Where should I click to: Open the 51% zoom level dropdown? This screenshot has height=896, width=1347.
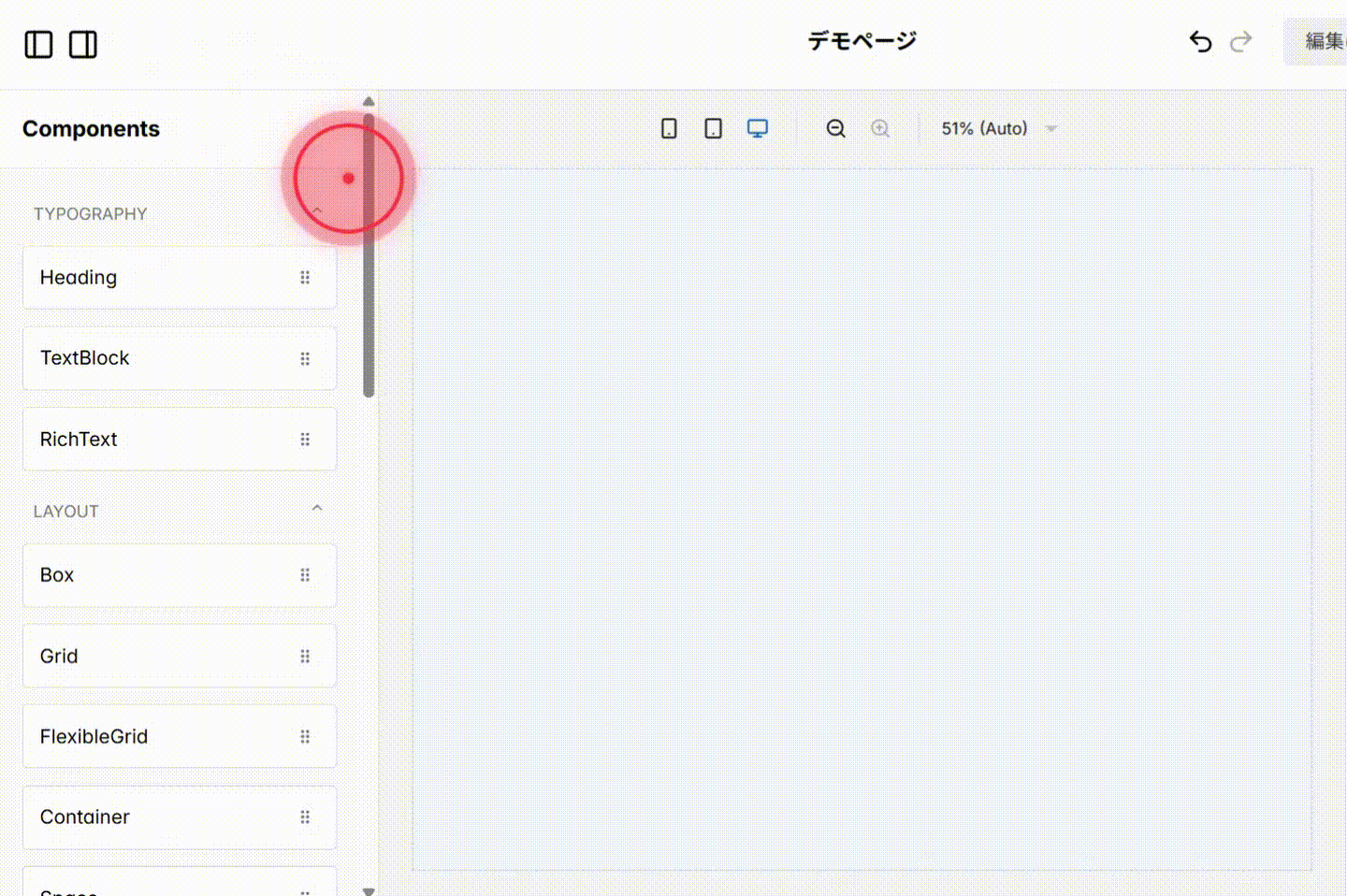tap(998, 128)
